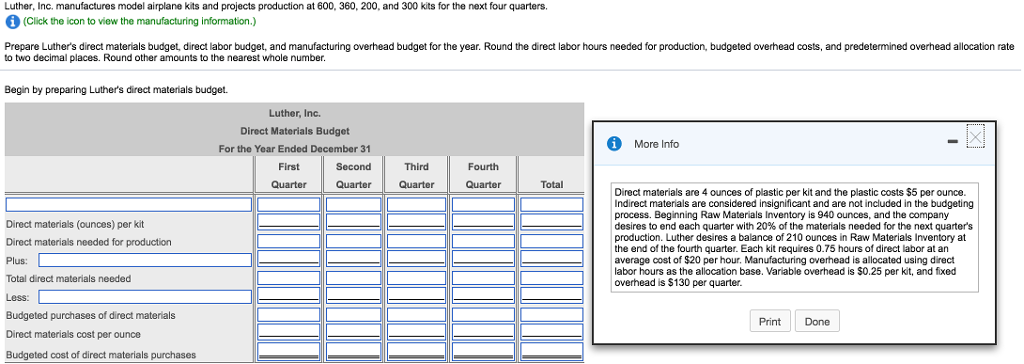Click the manufacturing info paragraph in More Info
1024x364 pixels.
(794, 238)
